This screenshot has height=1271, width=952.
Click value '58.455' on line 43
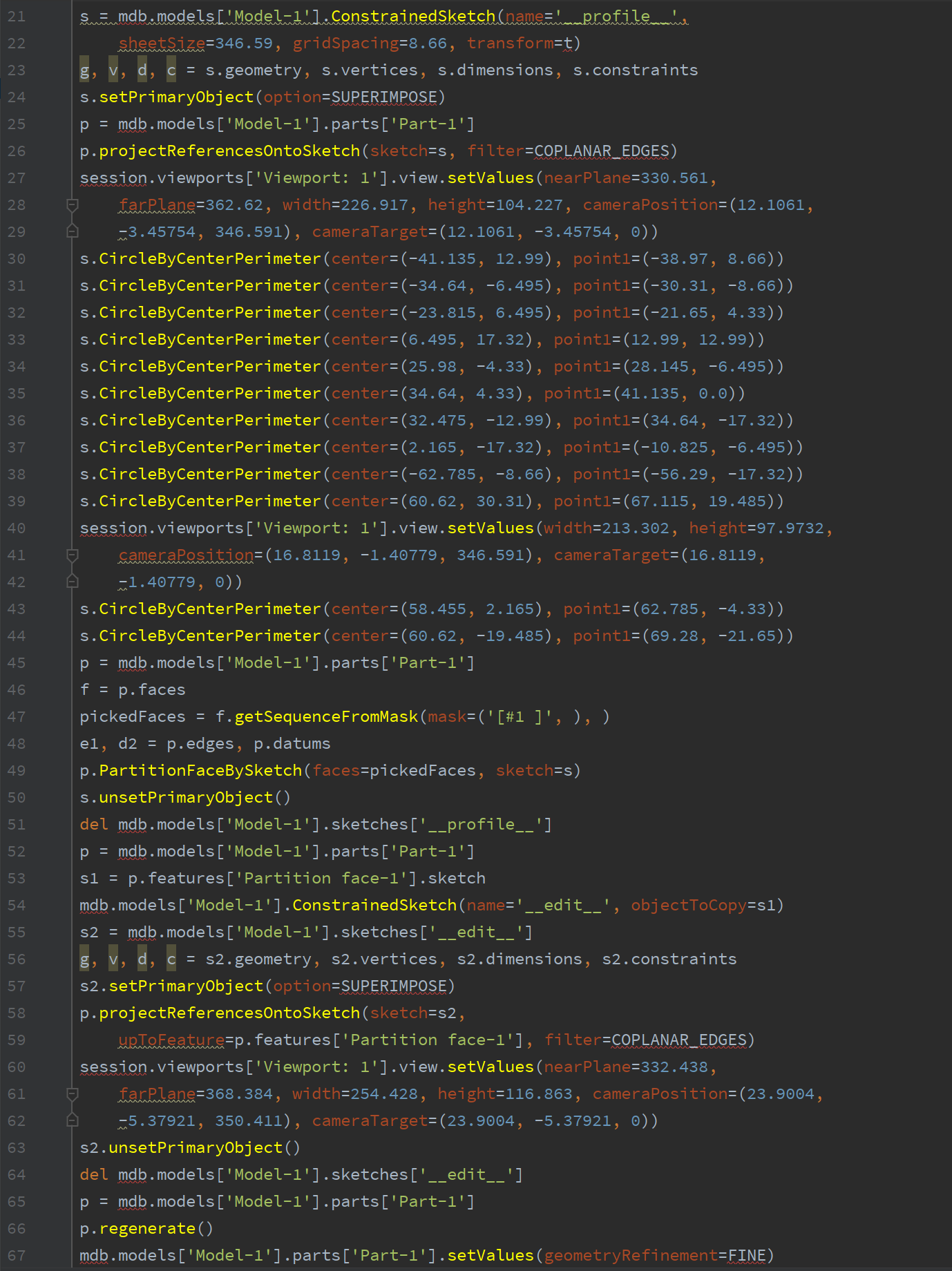pos(437,609)
